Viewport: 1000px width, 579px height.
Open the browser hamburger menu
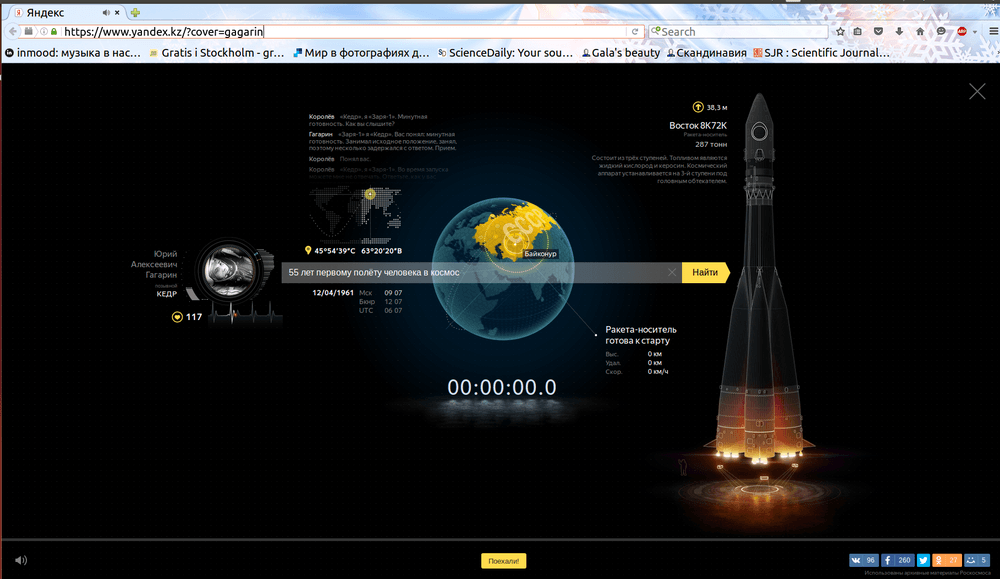[x=994, y=31]
